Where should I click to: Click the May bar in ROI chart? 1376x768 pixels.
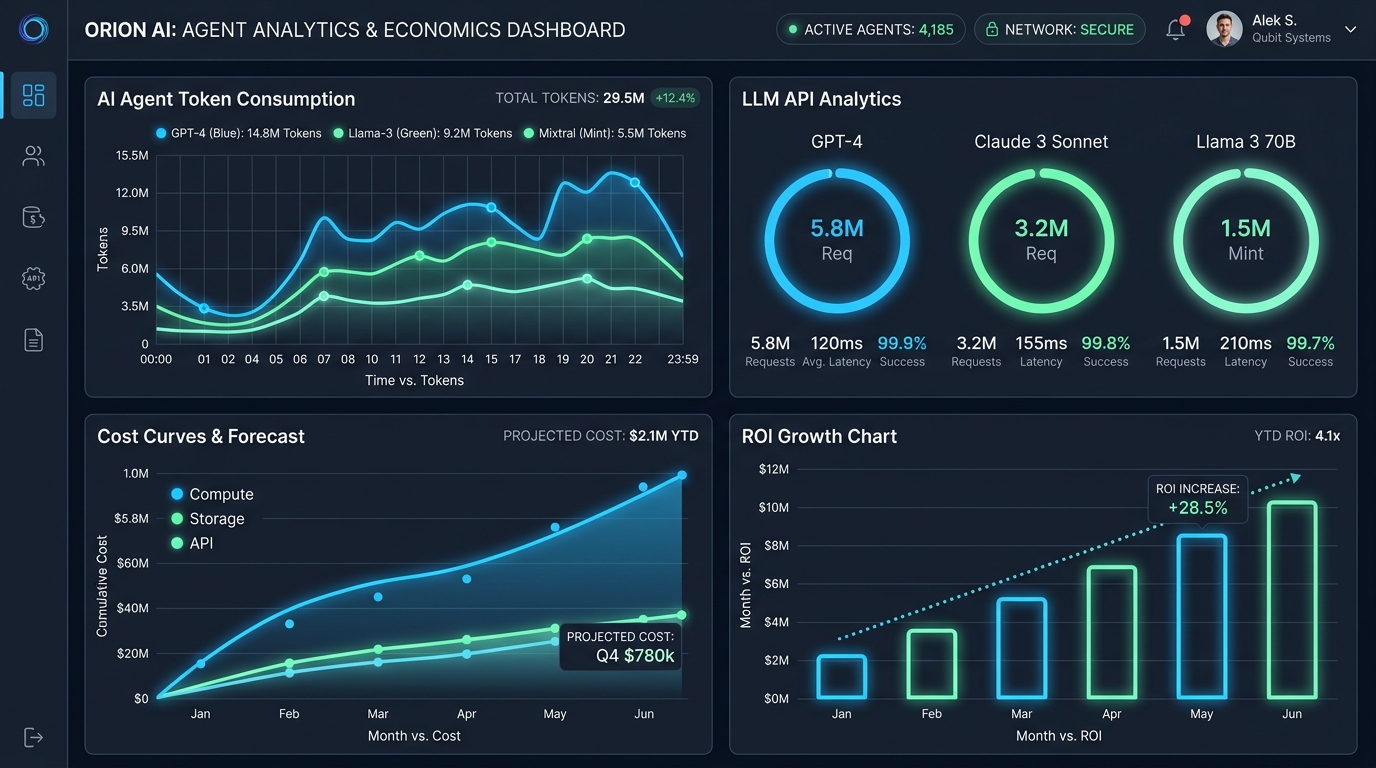coord(1202,616)
